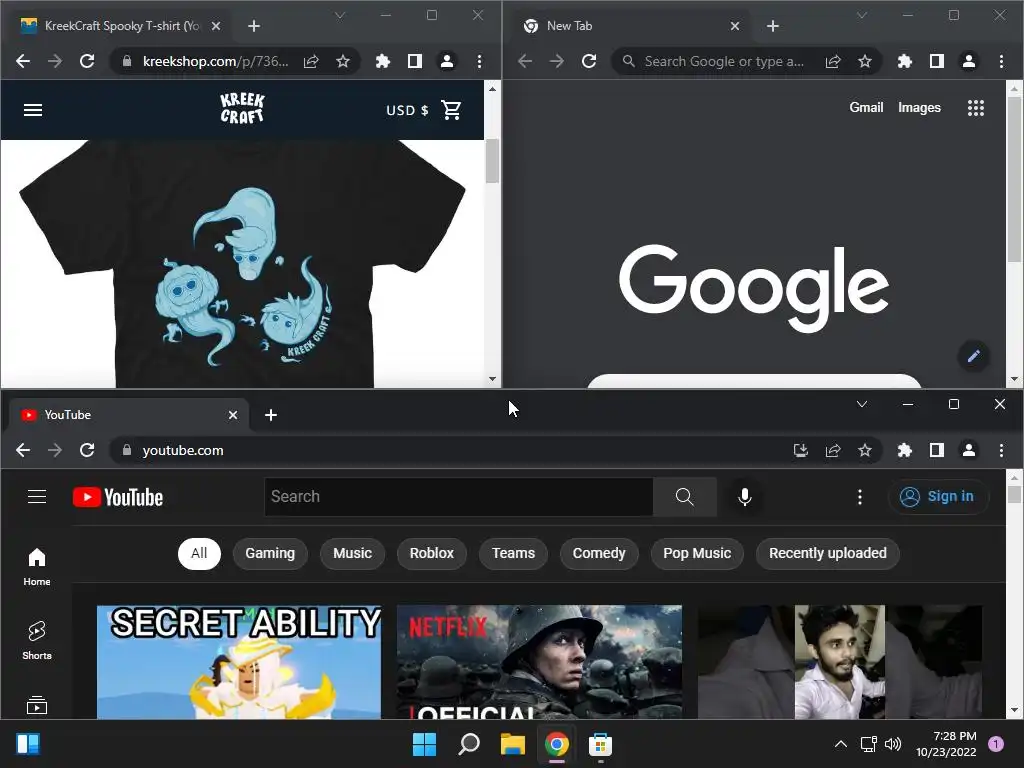Customize Chrome with the pencil button
The height and width of the screenshot is (768, 1024).
click(973, 356)
